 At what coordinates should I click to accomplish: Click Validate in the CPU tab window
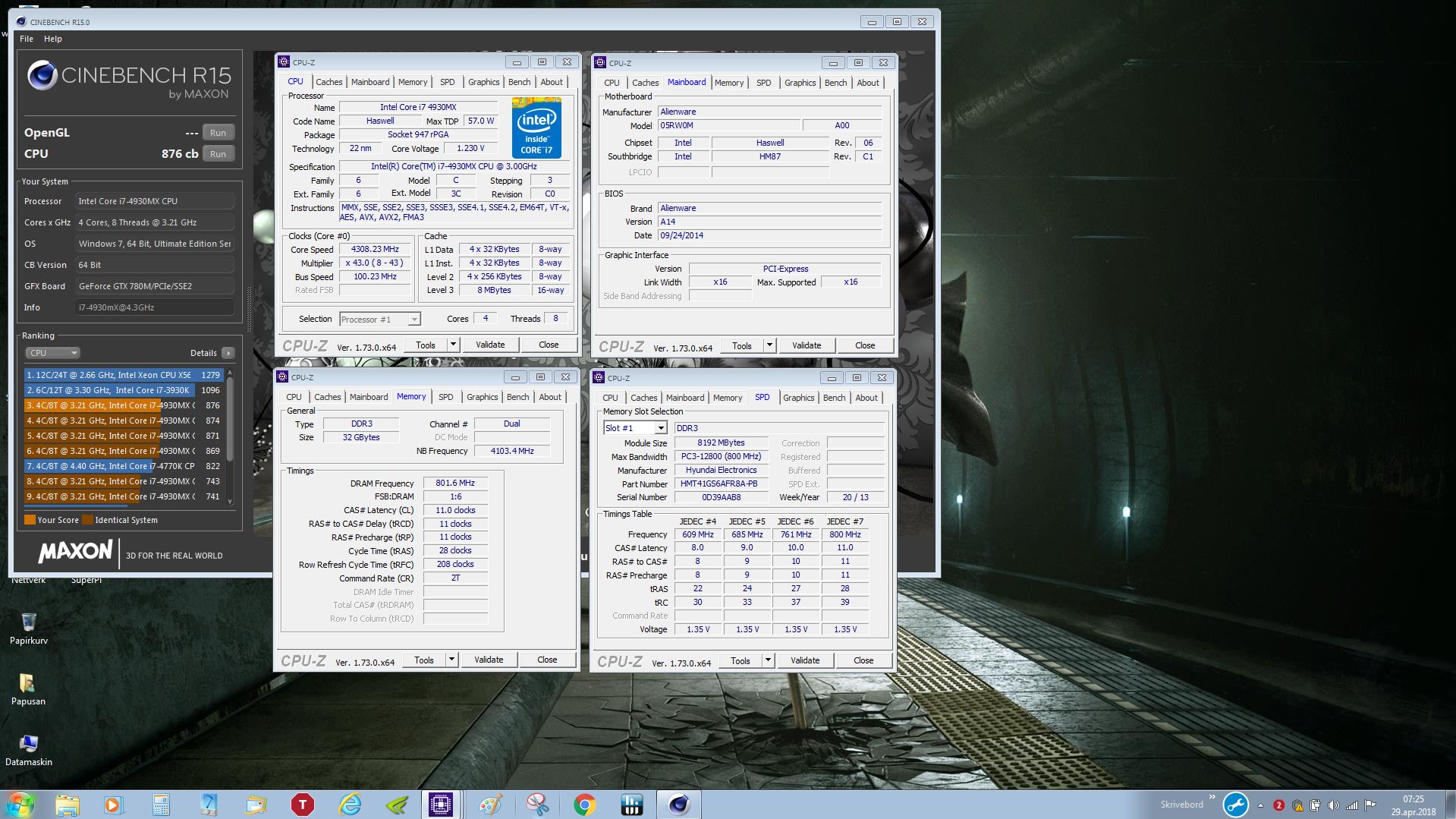tap(490, 345)
